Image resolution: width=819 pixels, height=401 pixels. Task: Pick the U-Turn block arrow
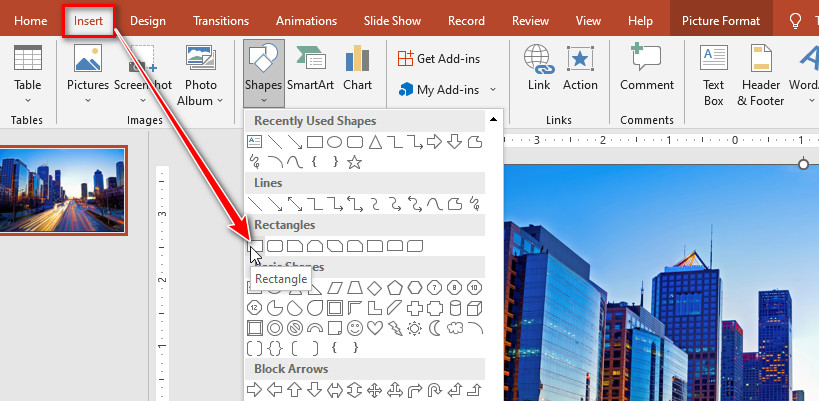pos(435,390)
